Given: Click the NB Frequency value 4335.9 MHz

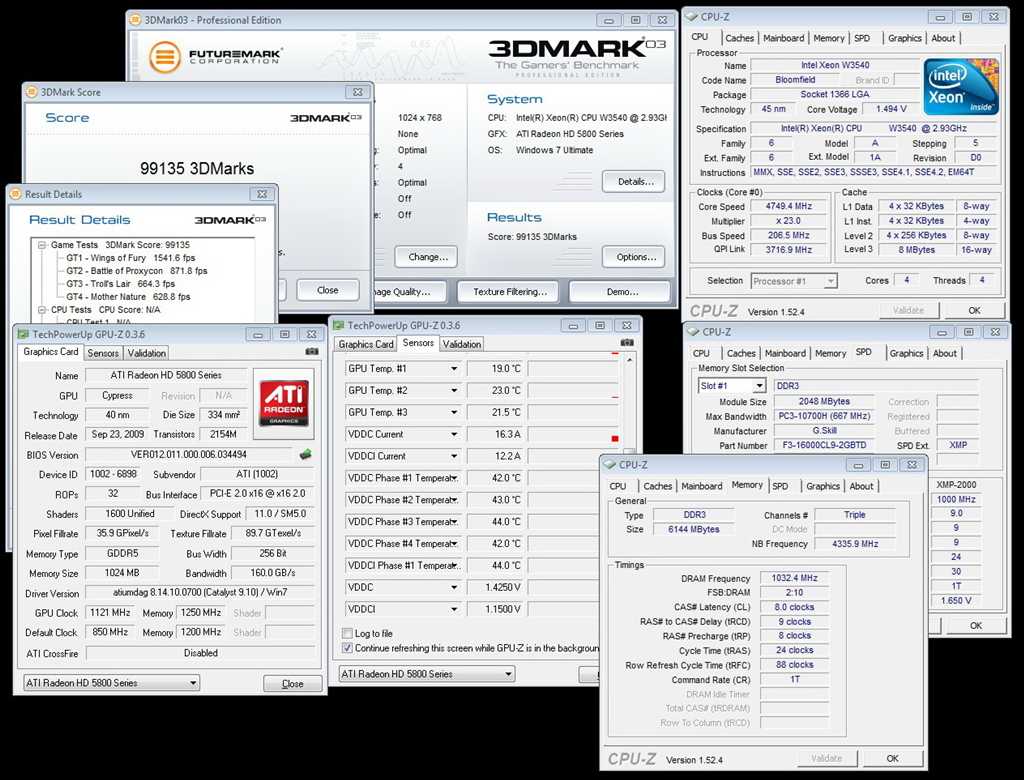Looking at the screenshot, I should point(855,544).
